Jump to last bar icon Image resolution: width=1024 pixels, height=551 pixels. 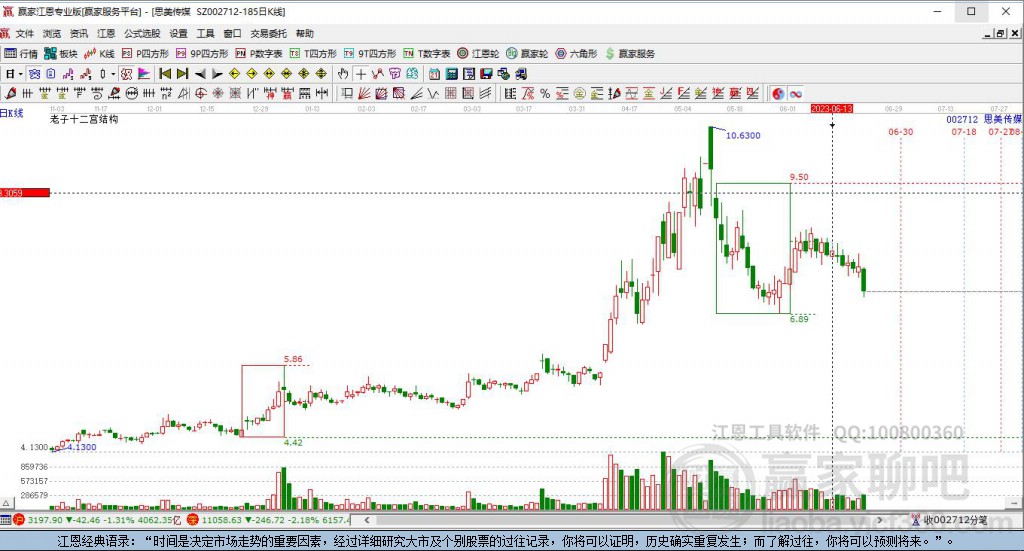[183, 74]
